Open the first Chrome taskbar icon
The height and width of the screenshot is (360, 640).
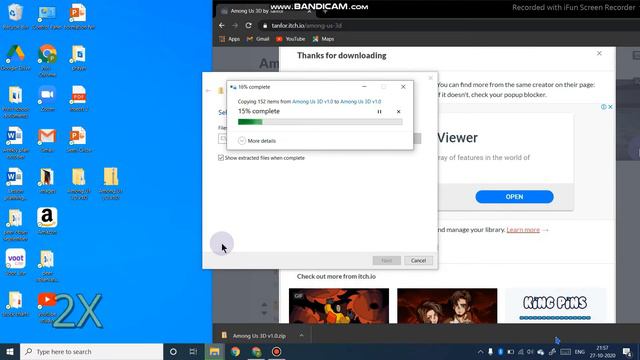coord(236,351)
